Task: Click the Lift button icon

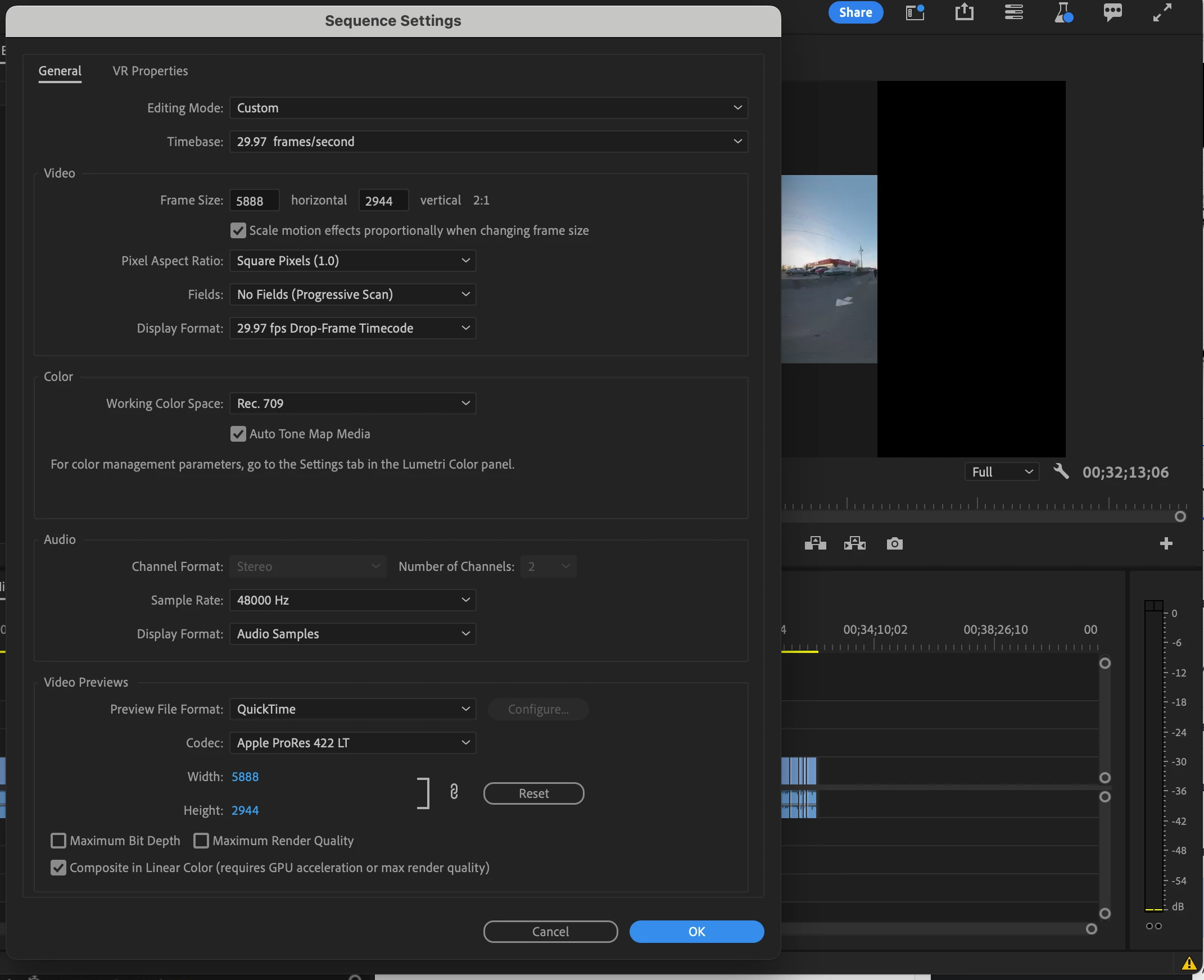Action: 815,543
